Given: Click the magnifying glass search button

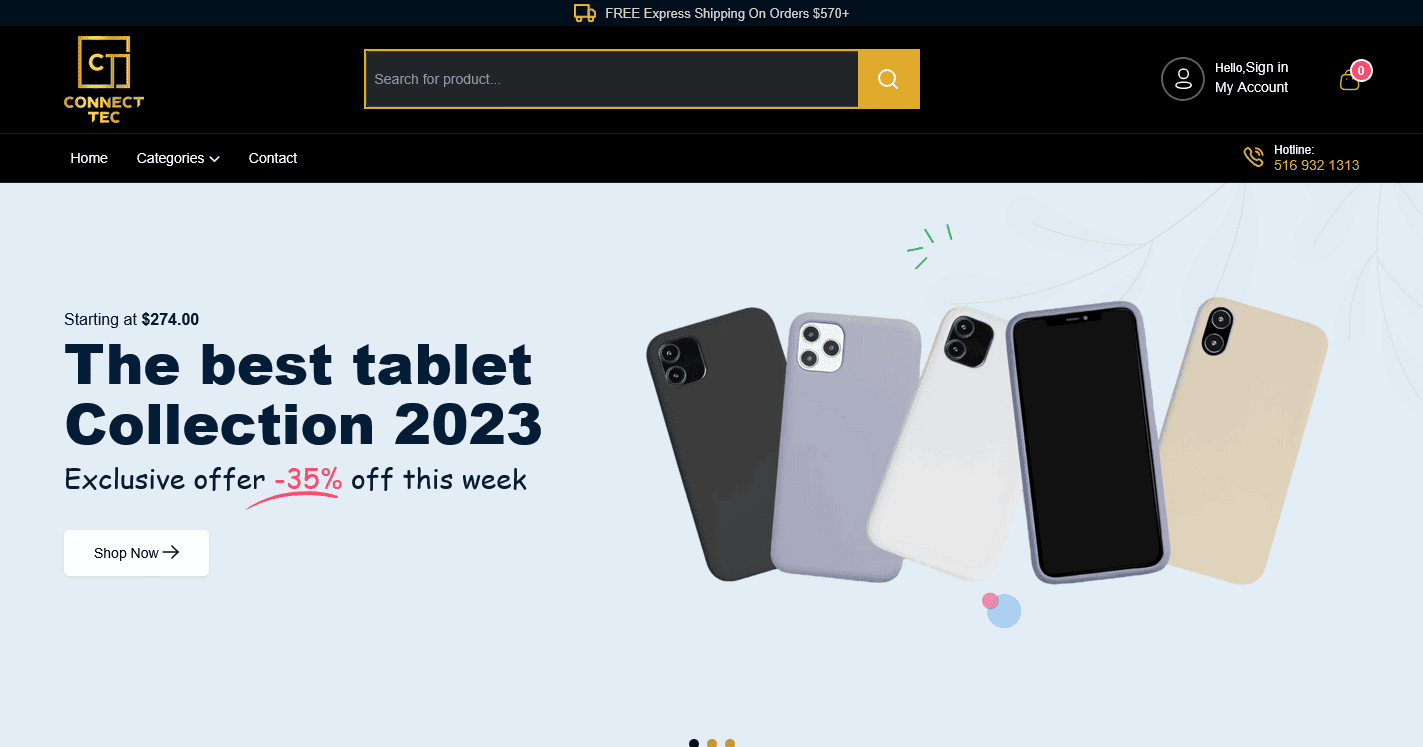Looking at the screenshot, I should pos(888,79).
